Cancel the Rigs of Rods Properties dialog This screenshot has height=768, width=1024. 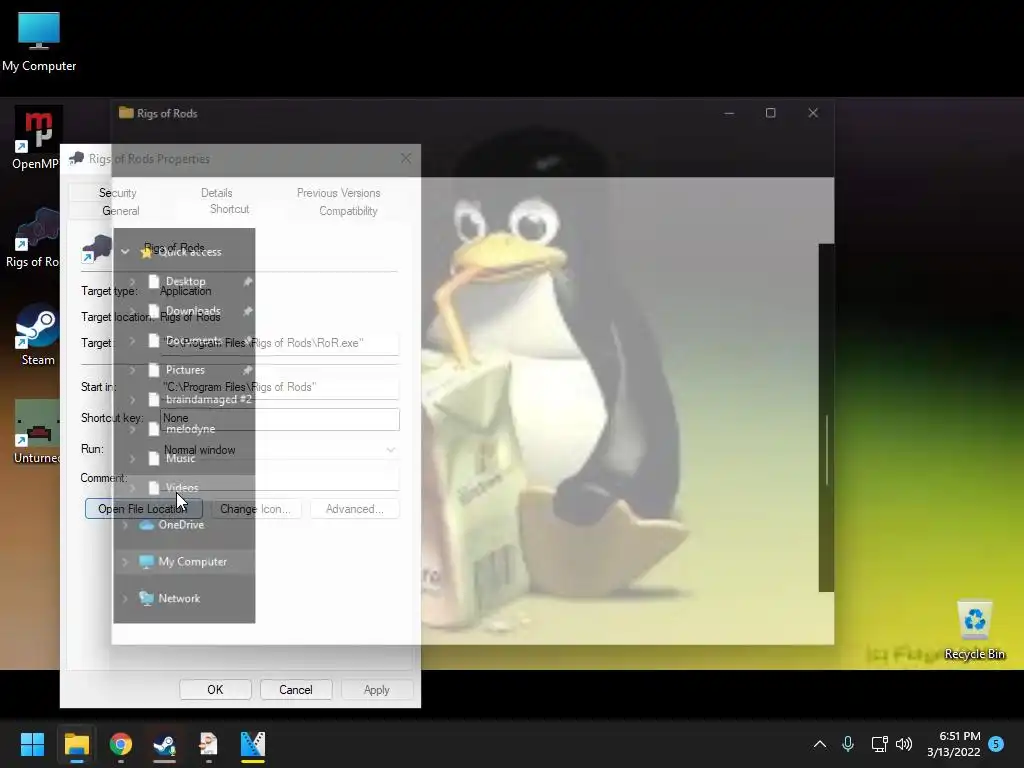(x=296, y=690)
